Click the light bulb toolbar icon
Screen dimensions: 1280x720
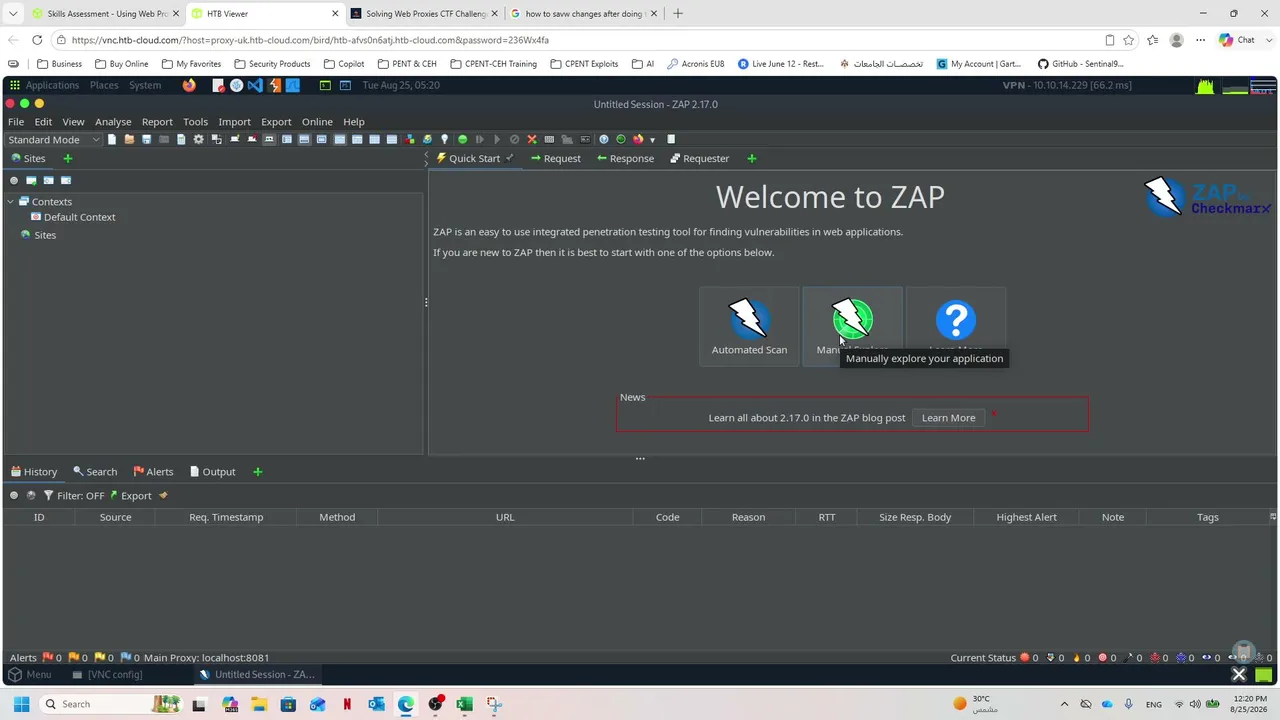click(444, 139)
